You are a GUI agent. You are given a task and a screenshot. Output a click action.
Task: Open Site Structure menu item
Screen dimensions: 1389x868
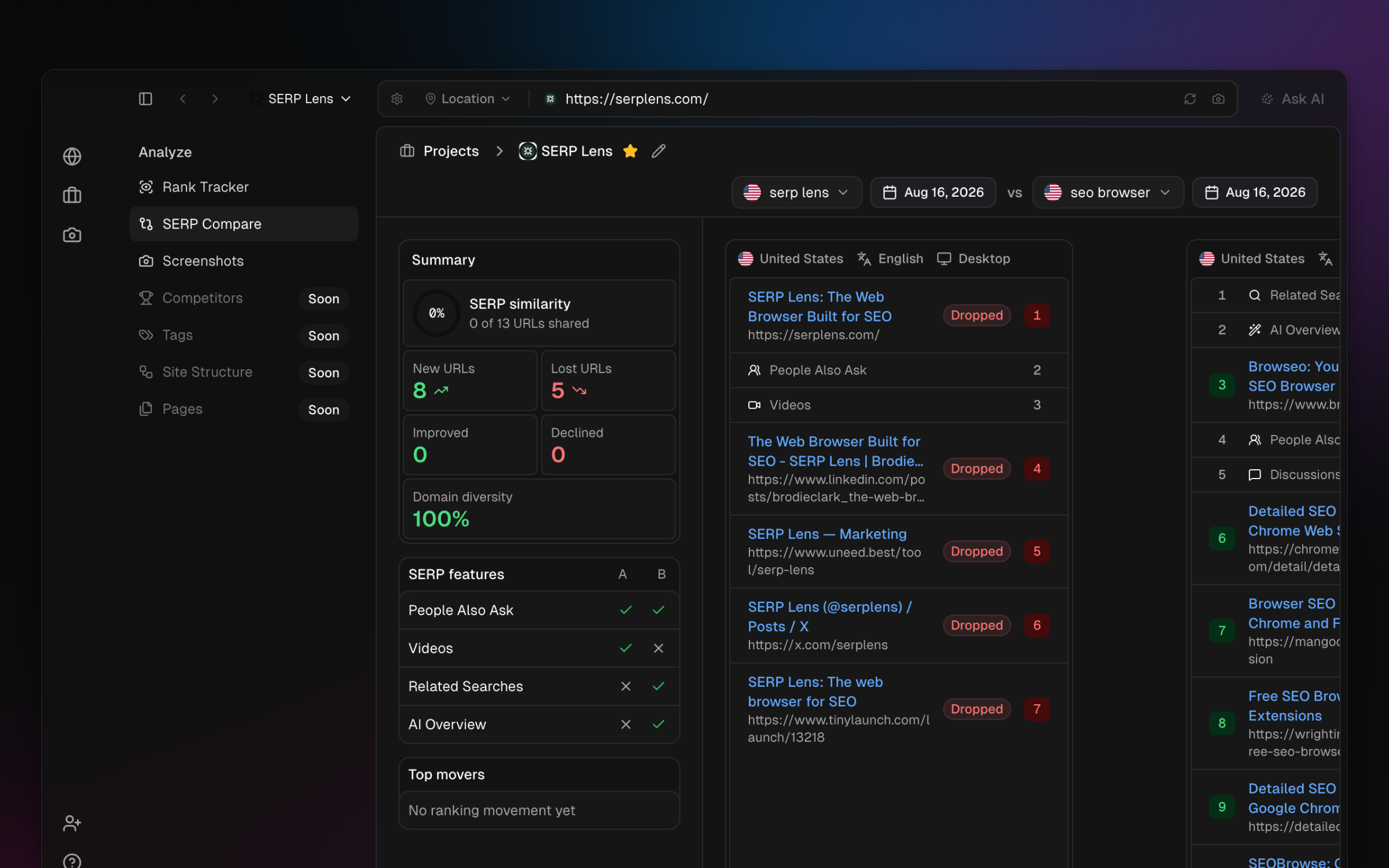244,372
